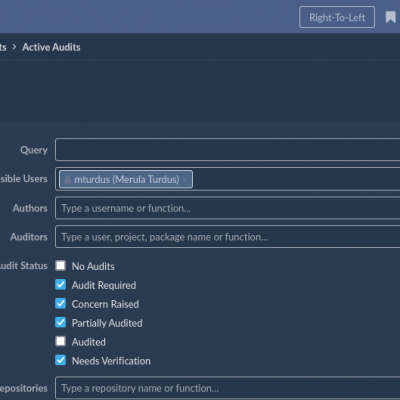The image size is (400, 400).
Task: Click the user icon in mturdus token
Action: coord(68,179)
